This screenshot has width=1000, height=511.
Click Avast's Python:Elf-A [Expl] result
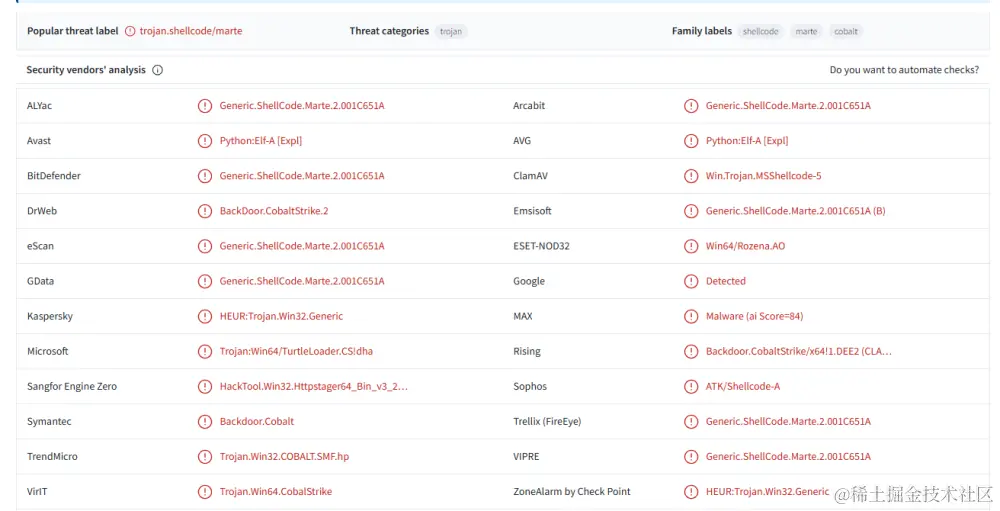[x=261, y=141]
